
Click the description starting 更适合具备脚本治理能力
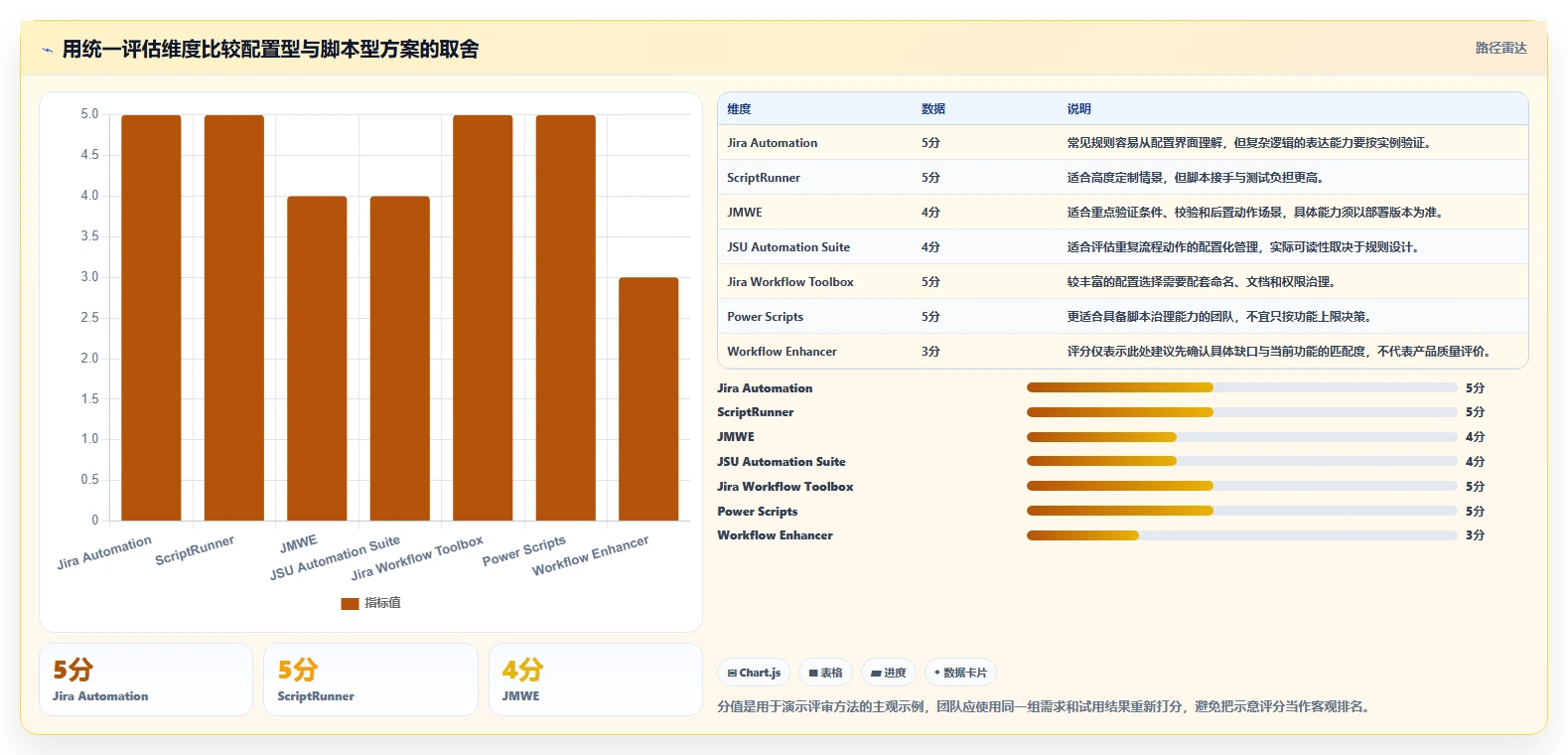click(x=1219, y=317)
